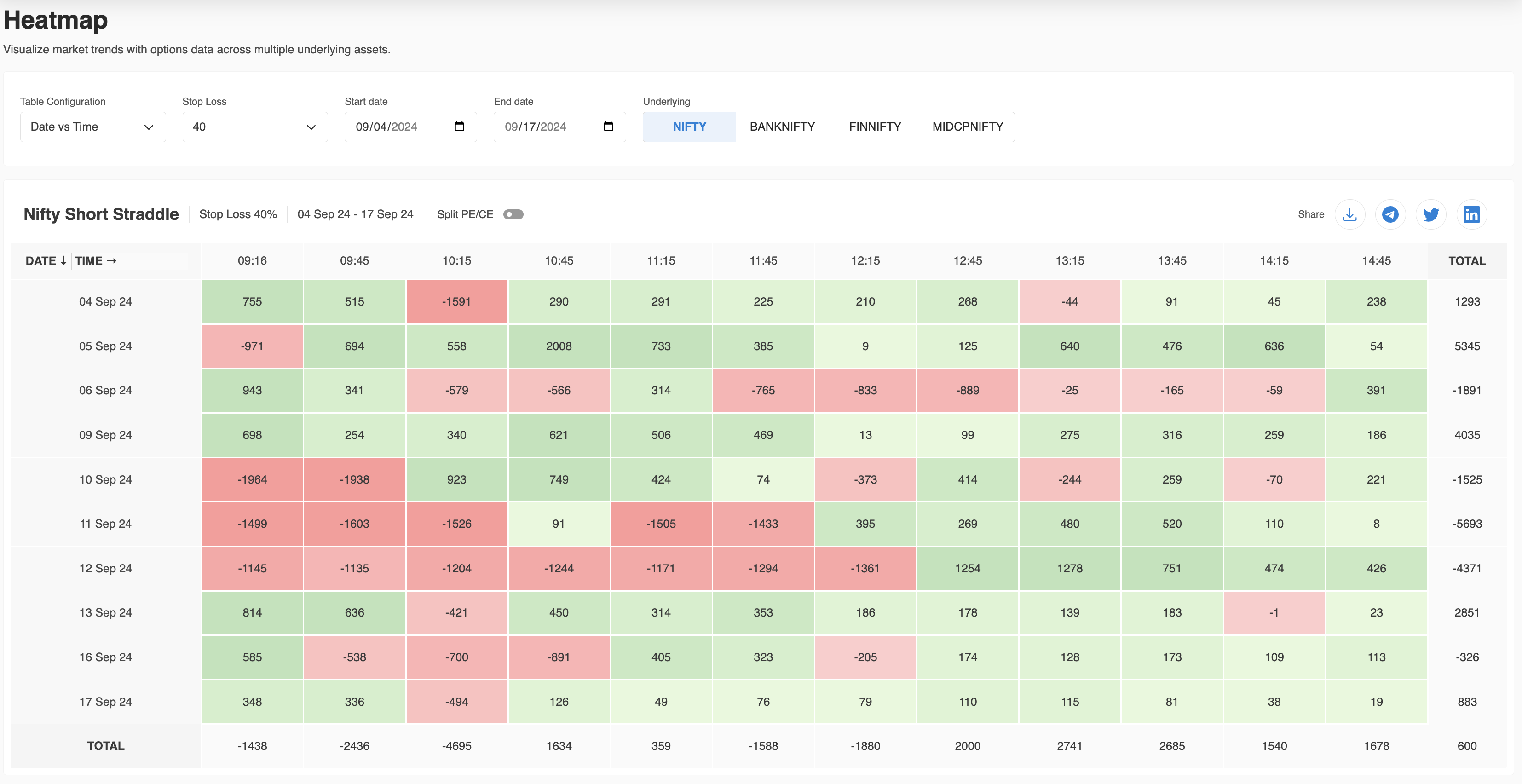Click the TIME column header label
This screenshot has height=784, width=1522.
coord(95,261)
